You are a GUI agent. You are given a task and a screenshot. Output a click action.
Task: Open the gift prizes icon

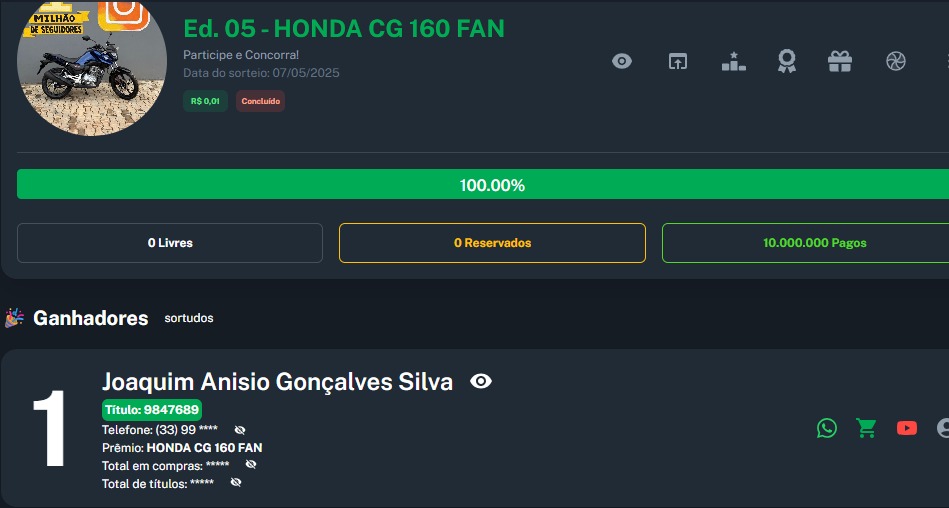coord(840,61)
